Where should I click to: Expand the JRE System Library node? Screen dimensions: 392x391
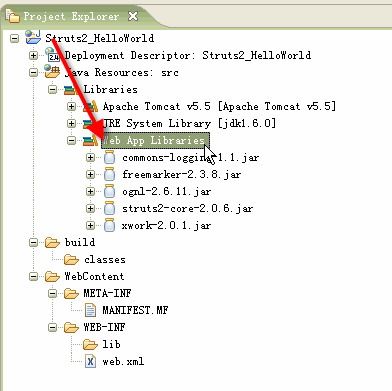71,123
